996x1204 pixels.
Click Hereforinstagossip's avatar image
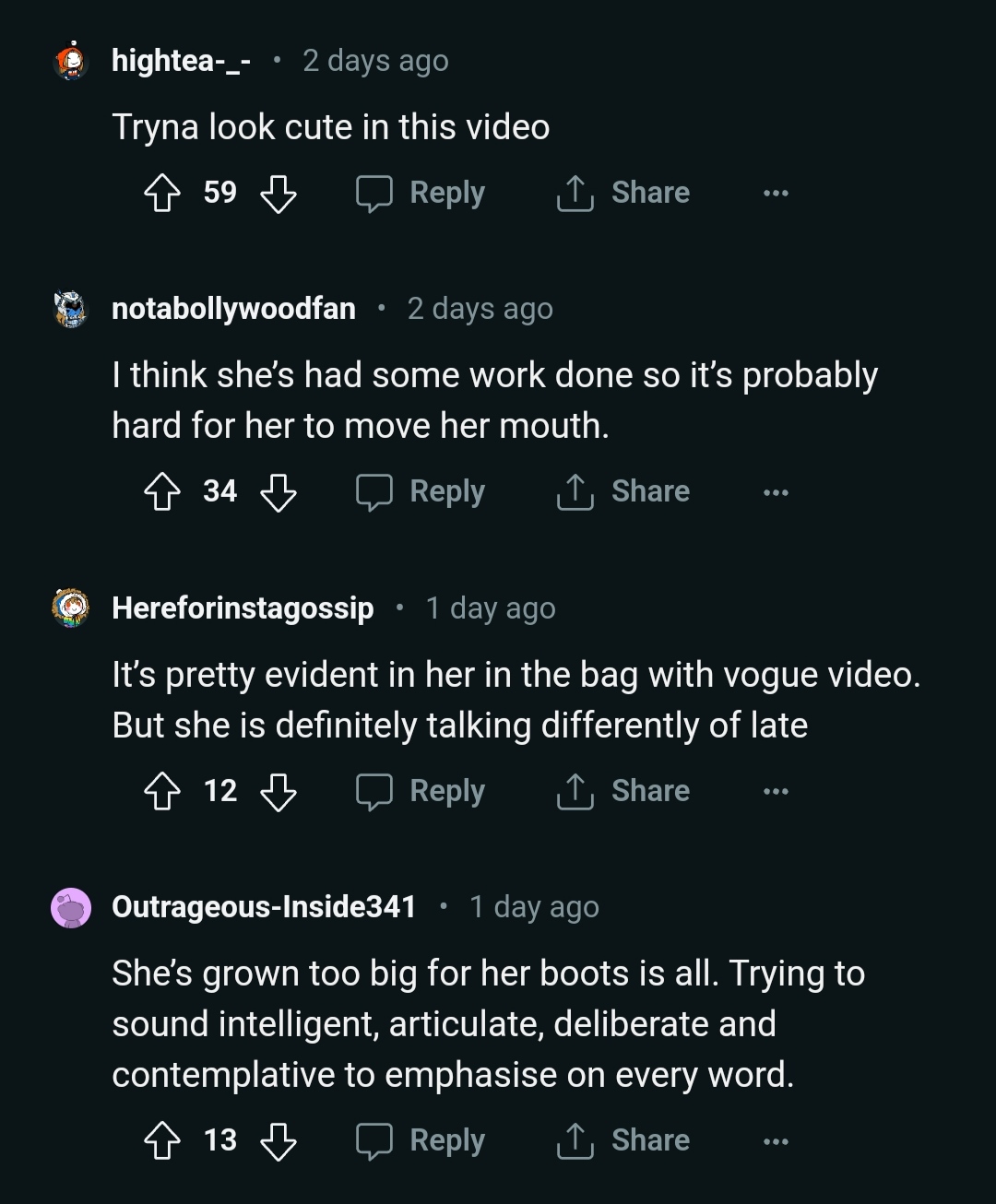tap(71, 608)
